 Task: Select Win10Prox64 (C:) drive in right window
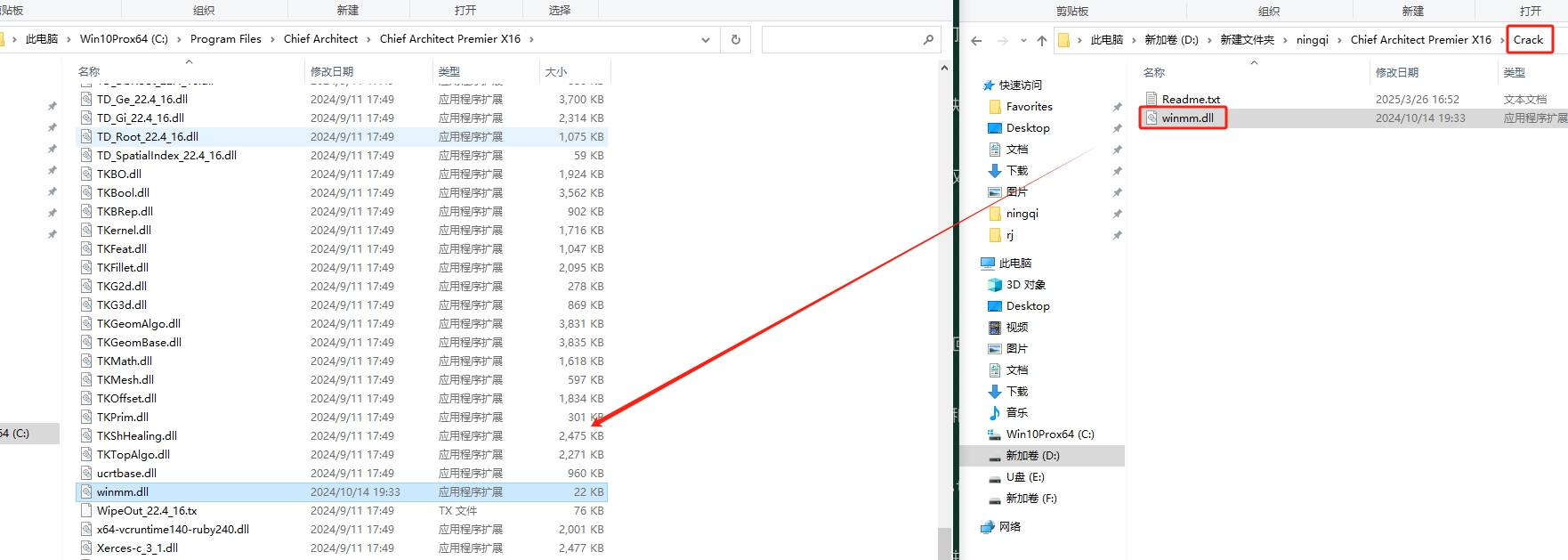point(1041,434)
